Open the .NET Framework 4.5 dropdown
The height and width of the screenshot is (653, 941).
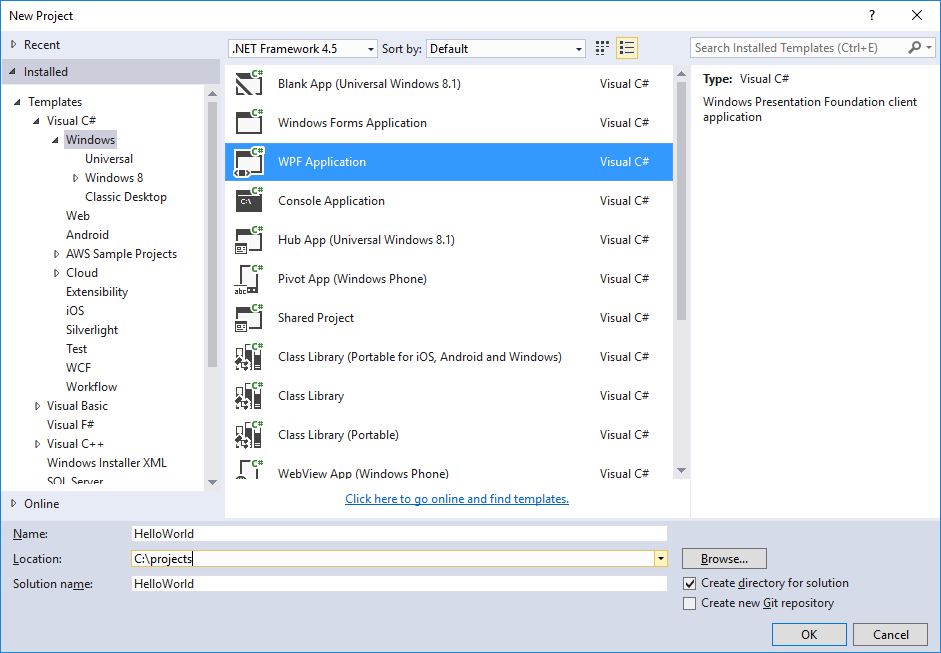coord(303,49)
